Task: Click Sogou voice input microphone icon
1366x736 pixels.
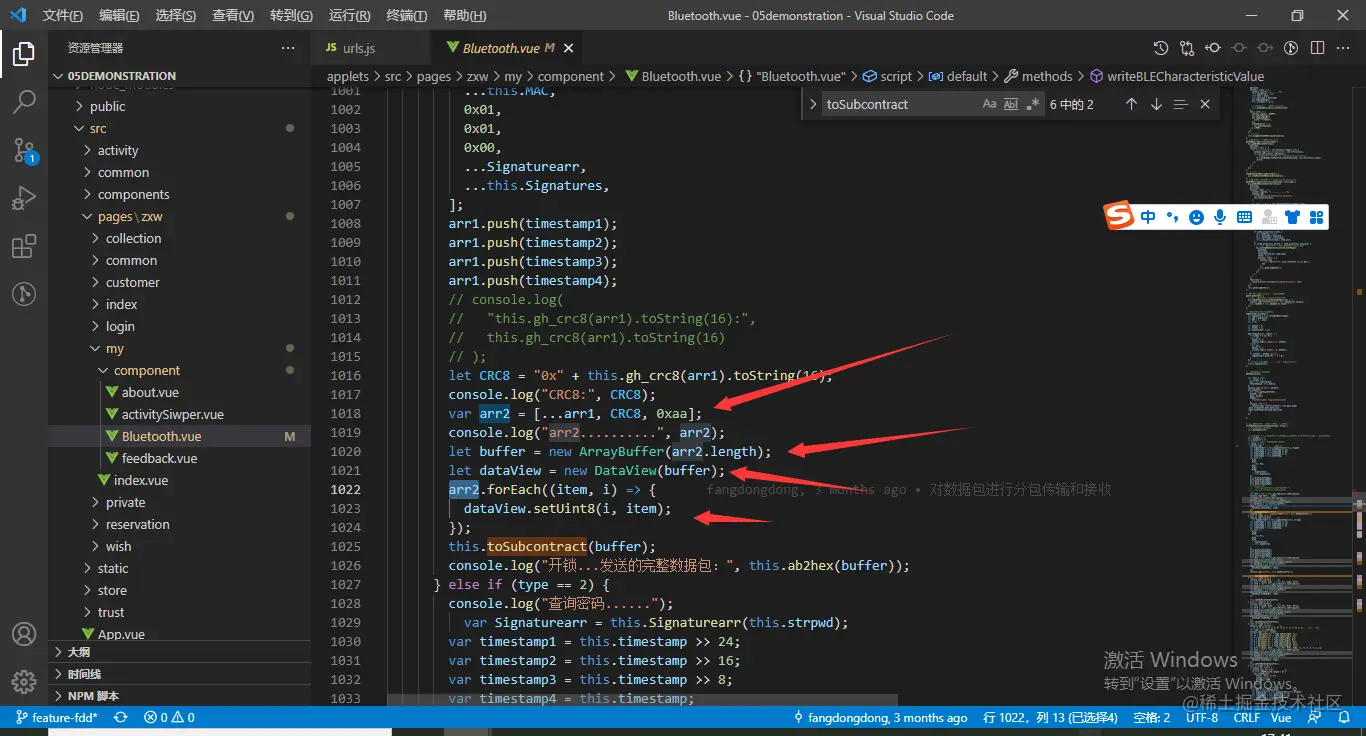Action: pos(1220,217)
